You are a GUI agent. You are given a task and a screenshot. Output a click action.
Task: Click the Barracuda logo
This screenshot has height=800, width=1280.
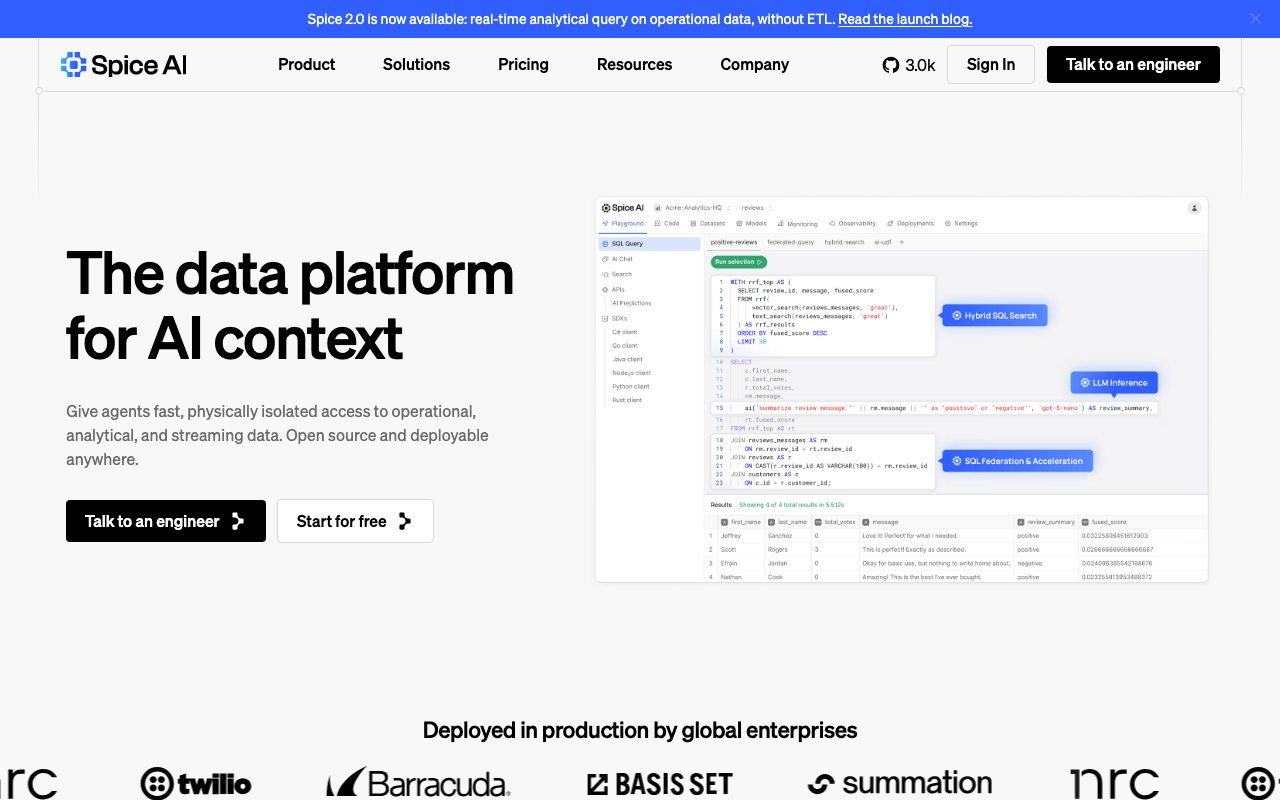[x=418, y=783]
